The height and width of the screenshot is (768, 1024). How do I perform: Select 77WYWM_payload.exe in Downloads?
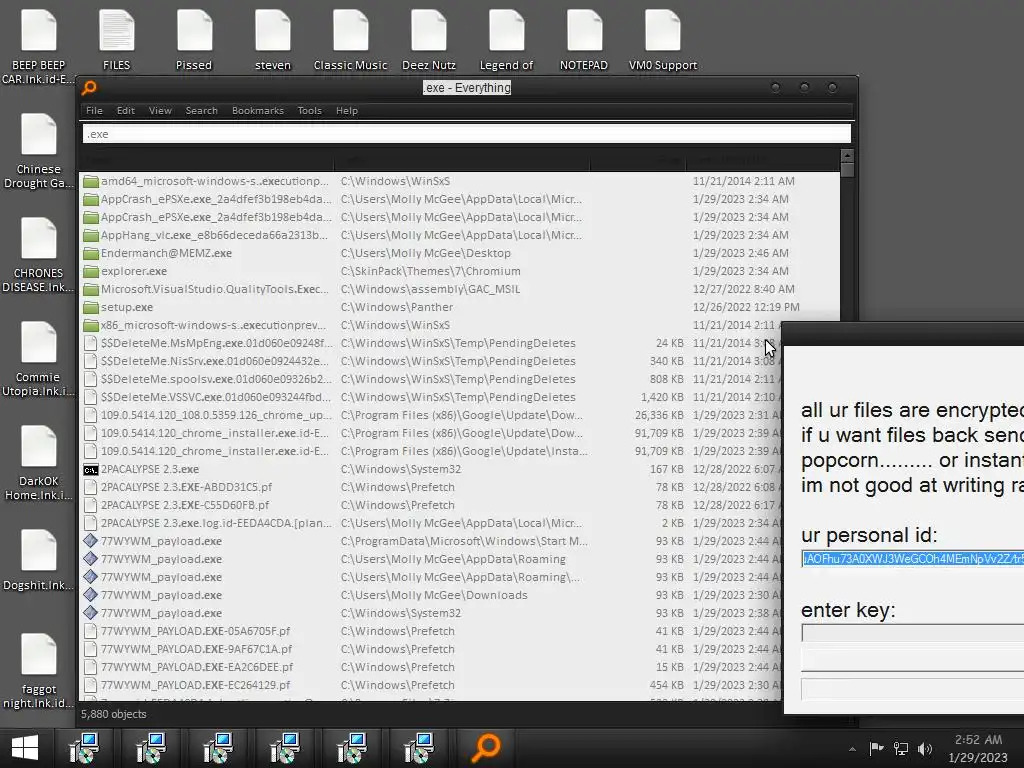click(x=430, y=595)
